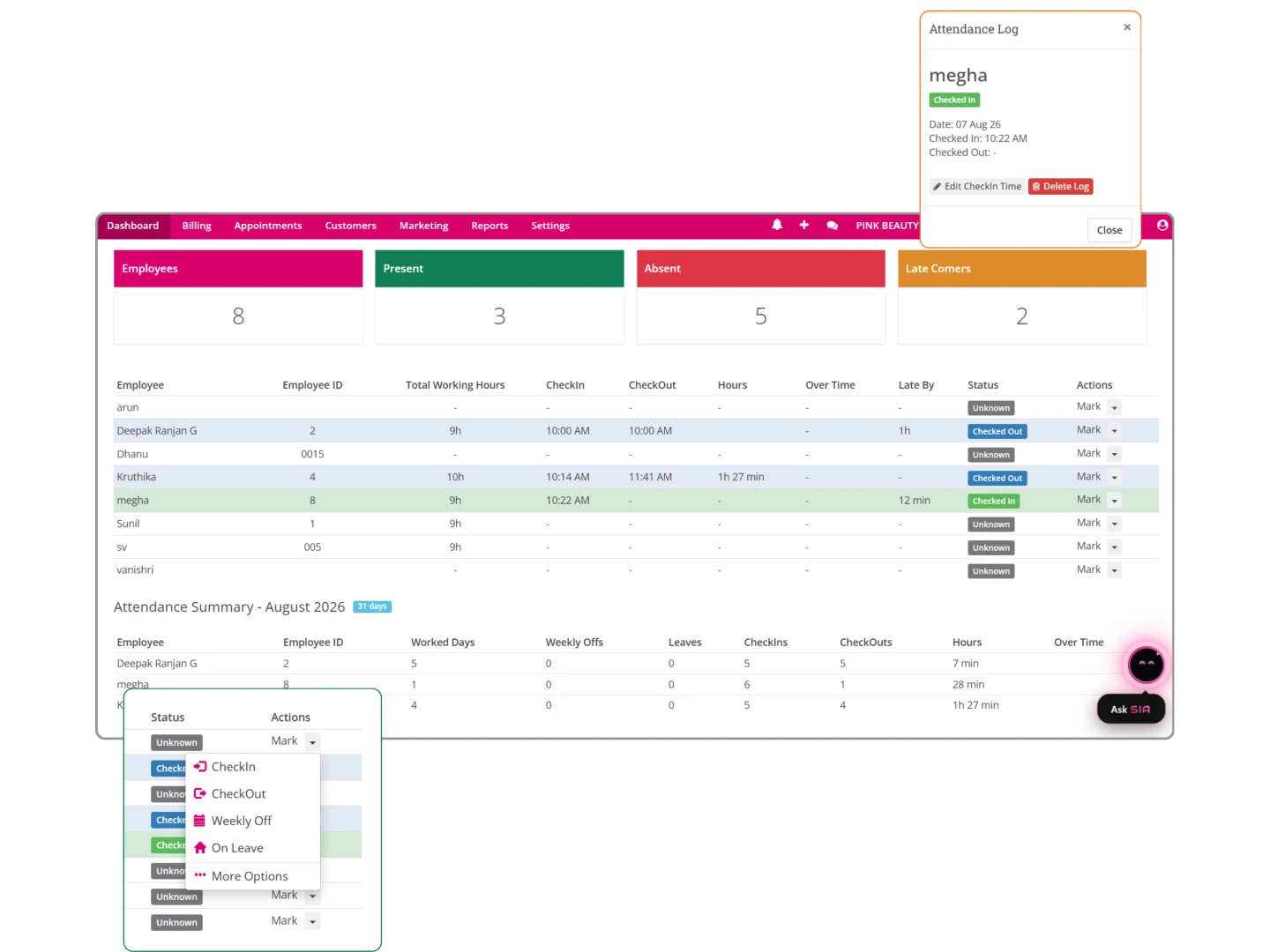1270x952 pixels.
Task: Open the Reports tab
Action: [x=489, y=226]
